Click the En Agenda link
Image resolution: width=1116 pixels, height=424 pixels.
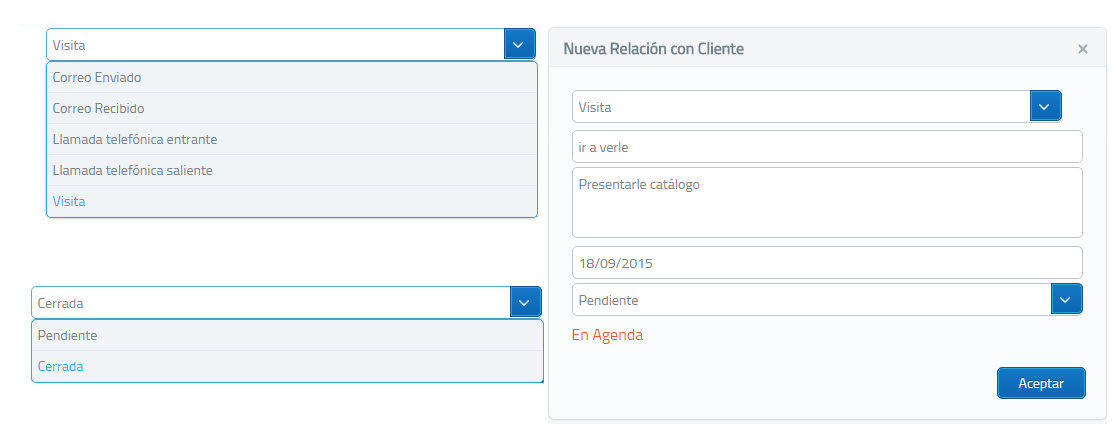pyautogui.click(x=607, y=334)
